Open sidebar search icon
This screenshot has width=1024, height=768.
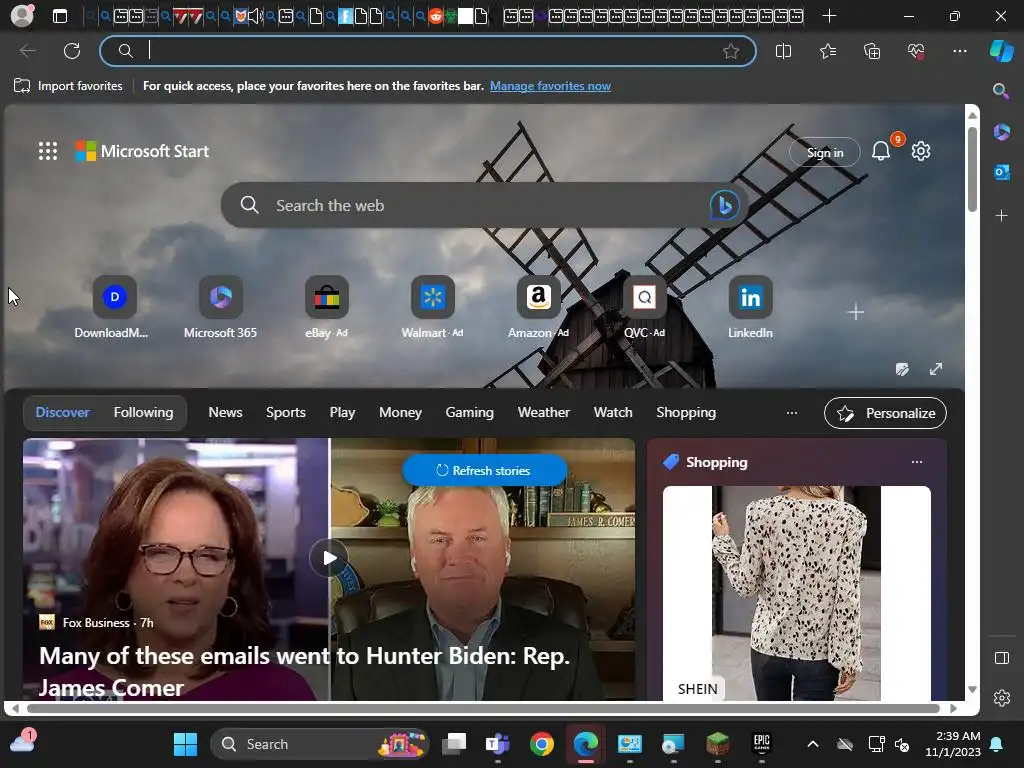point(1001,91)
